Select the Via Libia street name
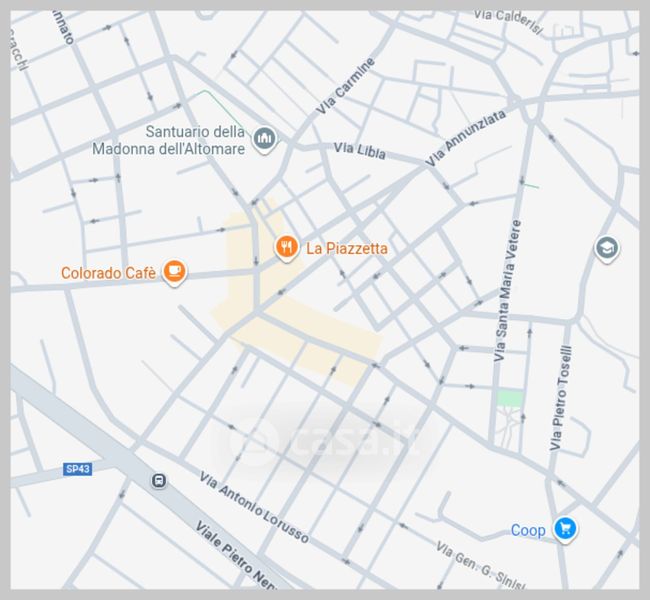650x600 pixels. point(360,151)
